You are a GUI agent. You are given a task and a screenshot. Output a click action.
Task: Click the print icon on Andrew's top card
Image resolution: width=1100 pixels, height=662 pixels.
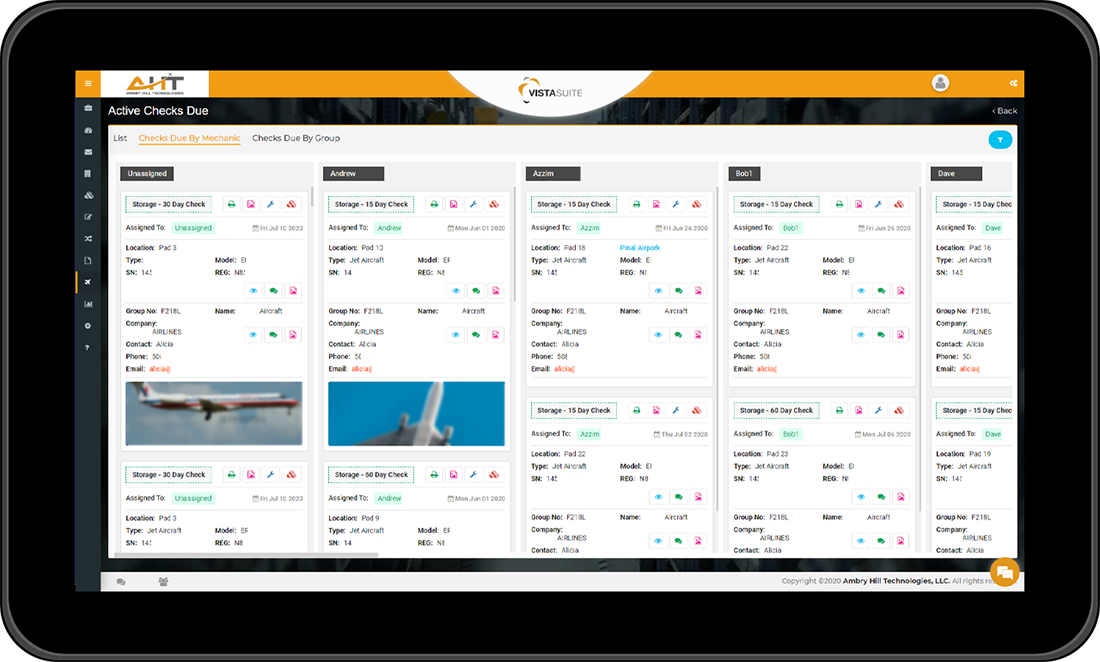434,204
